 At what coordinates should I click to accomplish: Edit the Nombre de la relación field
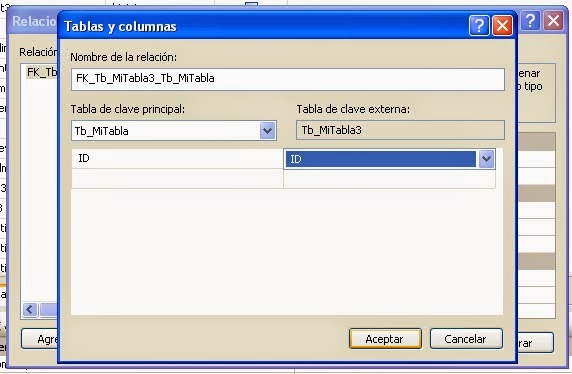287,79
